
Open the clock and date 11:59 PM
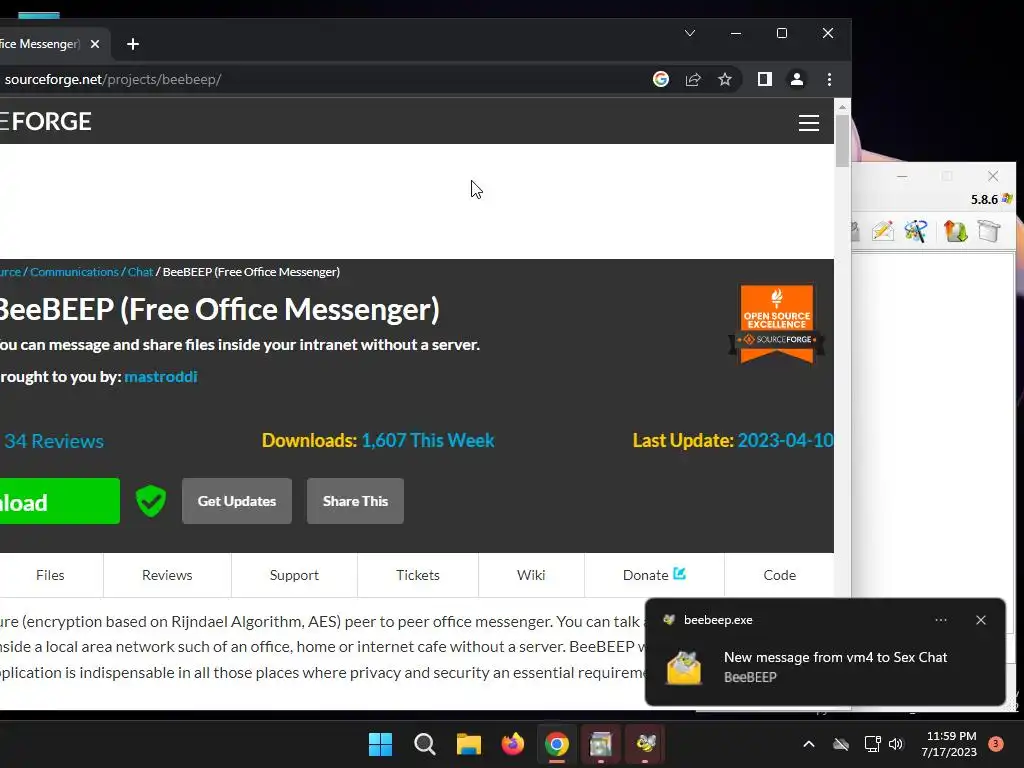pyautogui.click(x=950, y=744)
